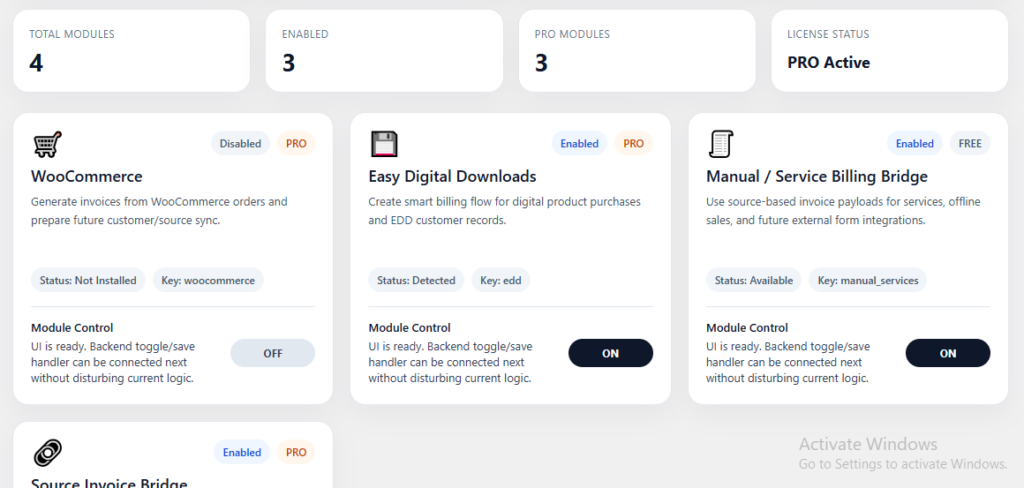This screenshot has height=488, width=1024.
Task: Click the 'Status: Available' tag
Action: (754, 280)
